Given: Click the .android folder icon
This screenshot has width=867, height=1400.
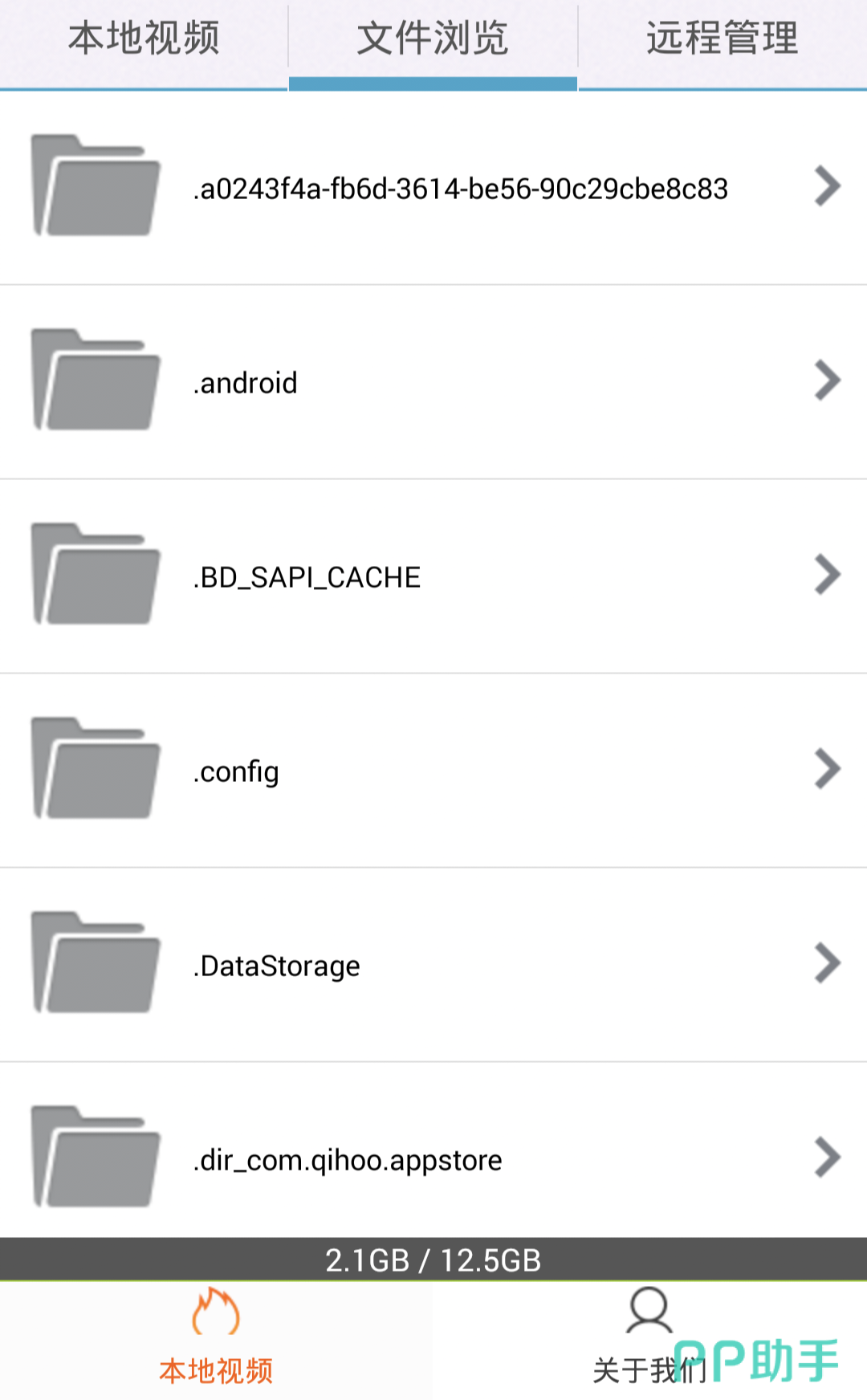Looking at the screenshot, I should point(96,380).
